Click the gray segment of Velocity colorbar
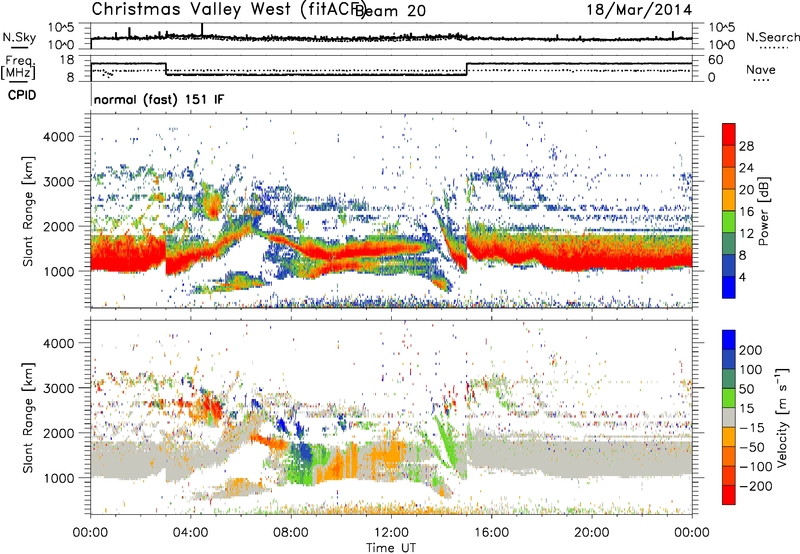Viewport: 800px width, 554px height. click(x=729, y=418)
